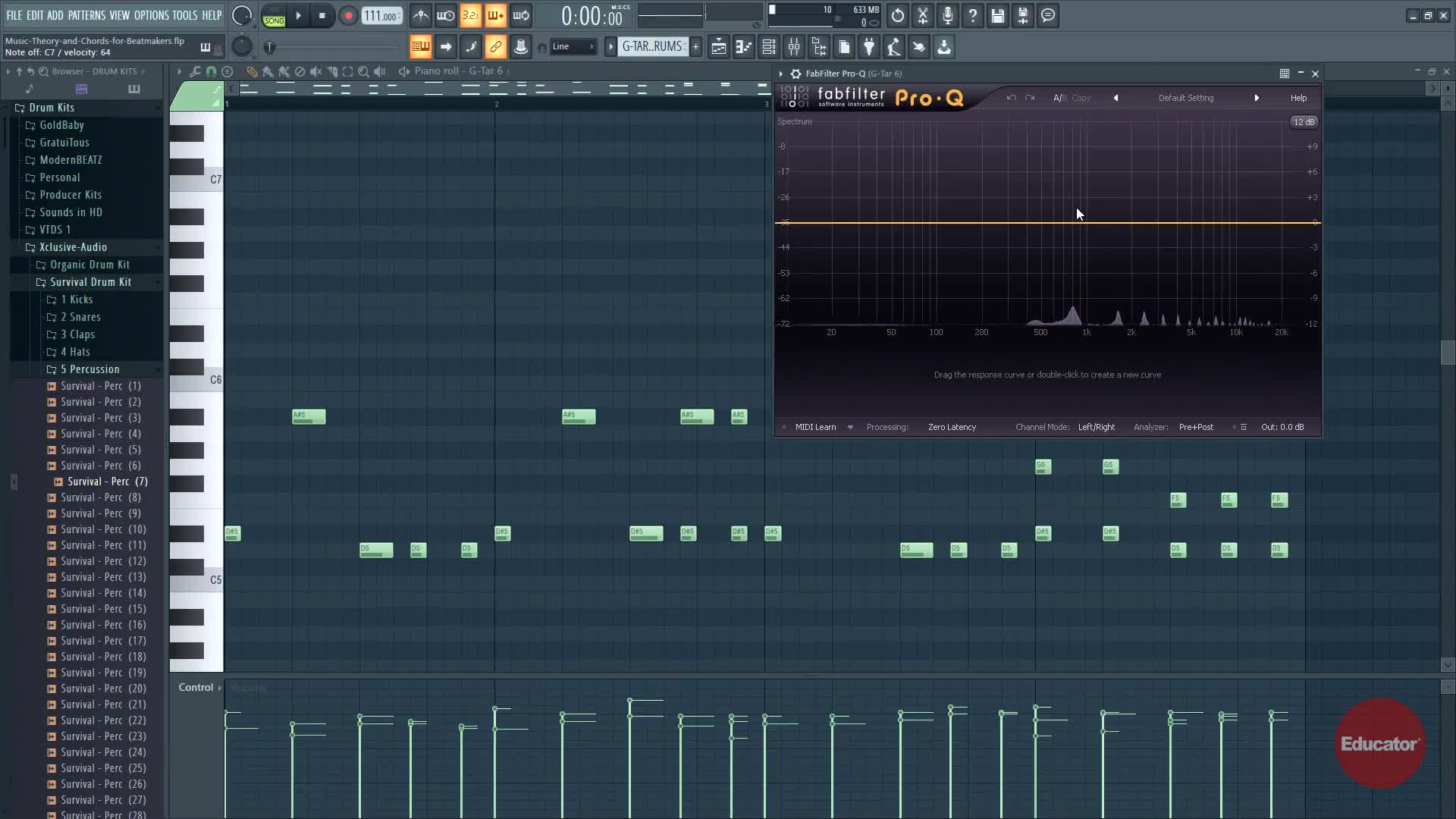Open the Line snap dropdown
The image size is (1456, 819).
[x=573, y=47]
